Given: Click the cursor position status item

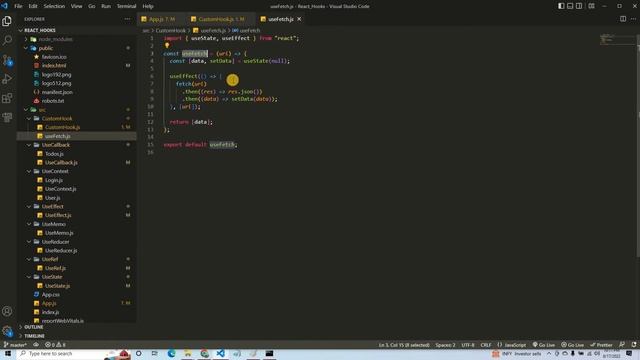Looking at the screenshot, I should 404,345.
